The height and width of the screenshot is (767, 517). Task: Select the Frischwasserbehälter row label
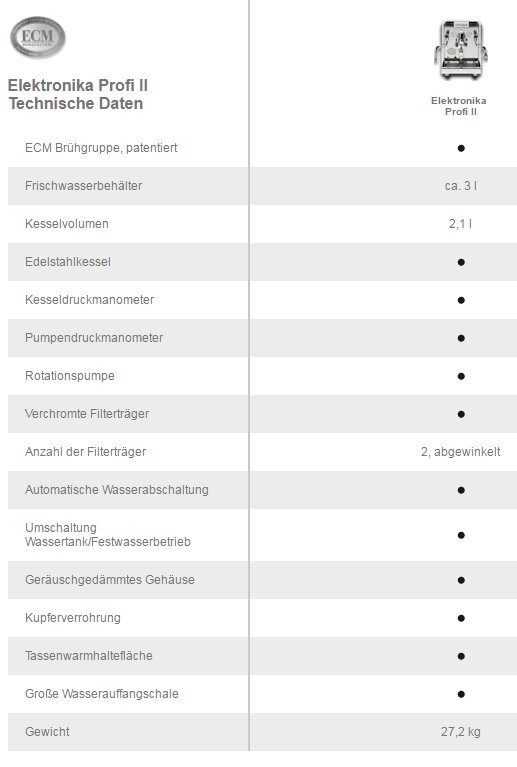pyautogui.click(x=84, y=186)
